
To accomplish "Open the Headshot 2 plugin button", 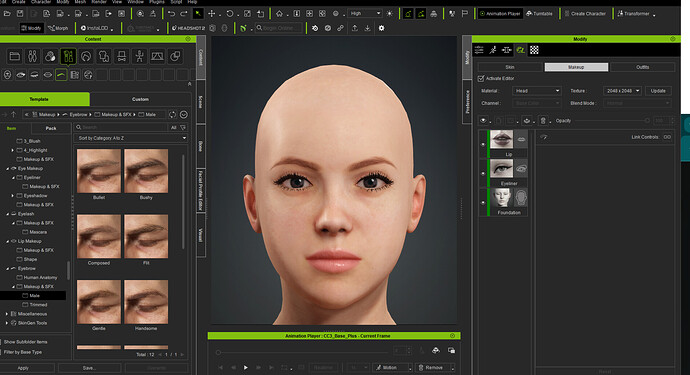I will pyautogui.click(x=188, y=28).
